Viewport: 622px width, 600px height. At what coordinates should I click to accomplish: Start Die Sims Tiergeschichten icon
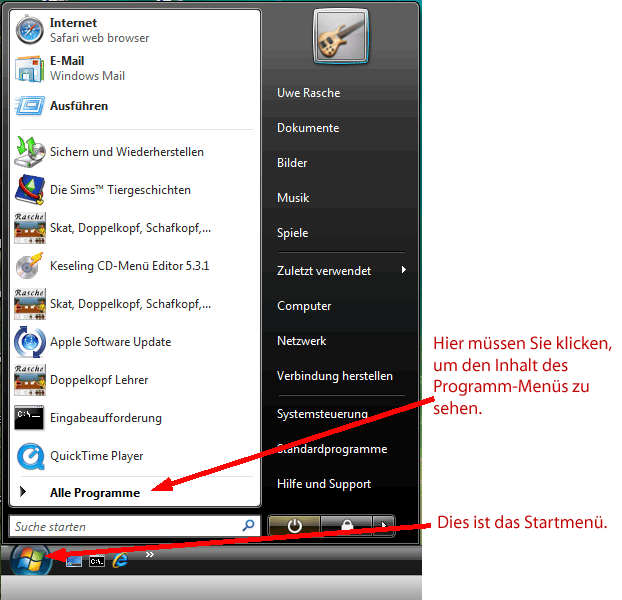point(29,190)
